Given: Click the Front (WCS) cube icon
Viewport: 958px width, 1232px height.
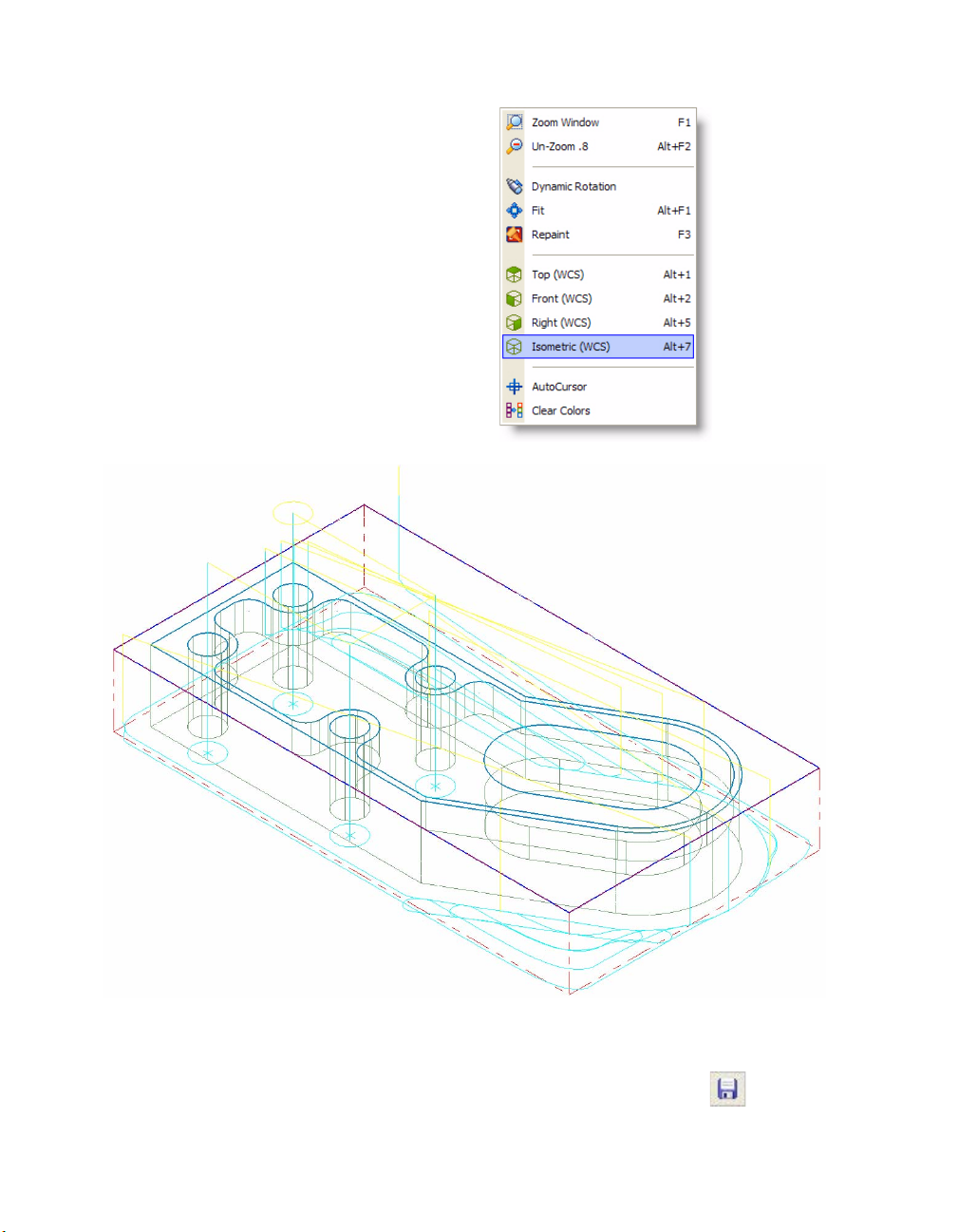Looking at the screenshot, I should [x=514, y=298].
